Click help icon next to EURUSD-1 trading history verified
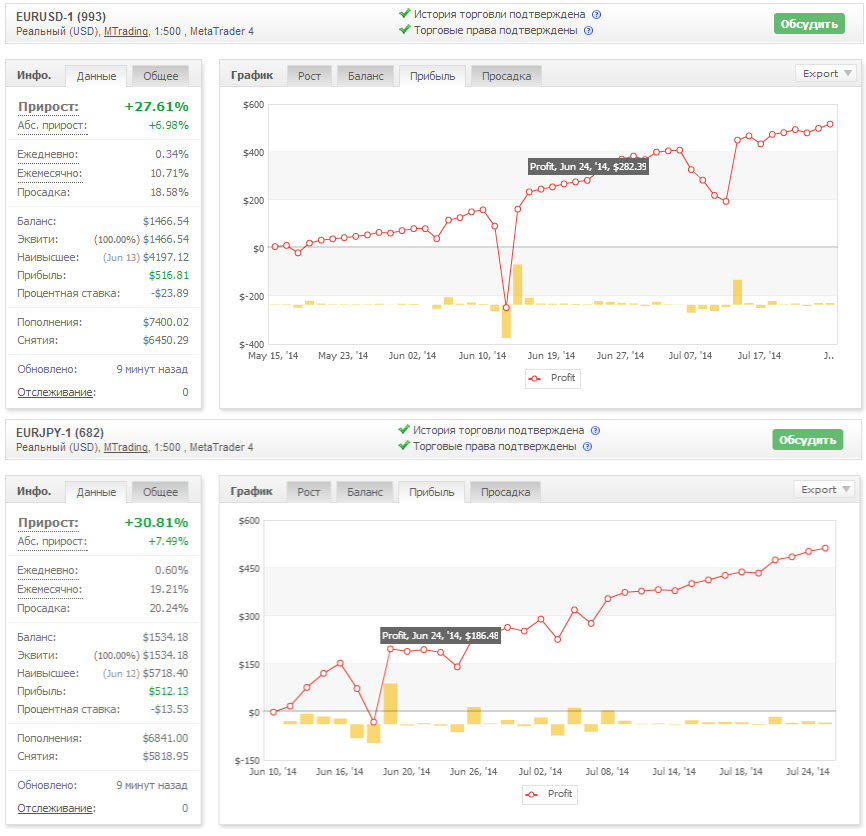Image resolution: width=866 pixels, height=836 pixels. pyautogui.click(x=596, y=15)
